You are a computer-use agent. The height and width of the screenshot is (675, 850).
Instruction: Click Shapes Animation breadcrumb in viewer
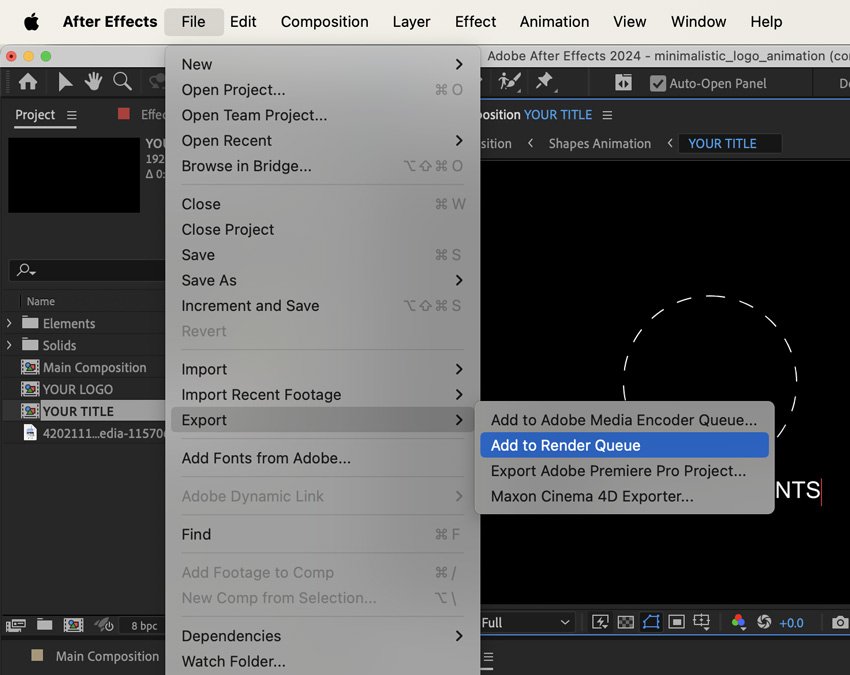[x=600, y=144]
